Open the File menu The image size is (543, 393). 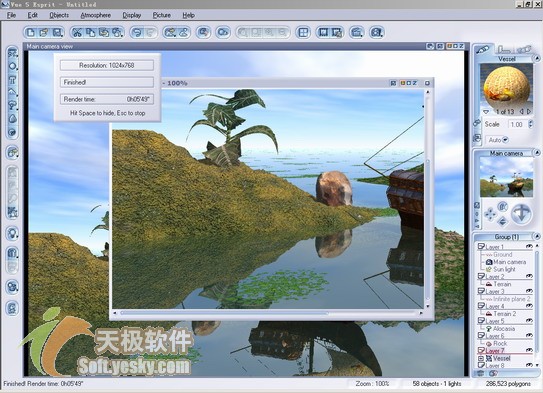(11, 15)
